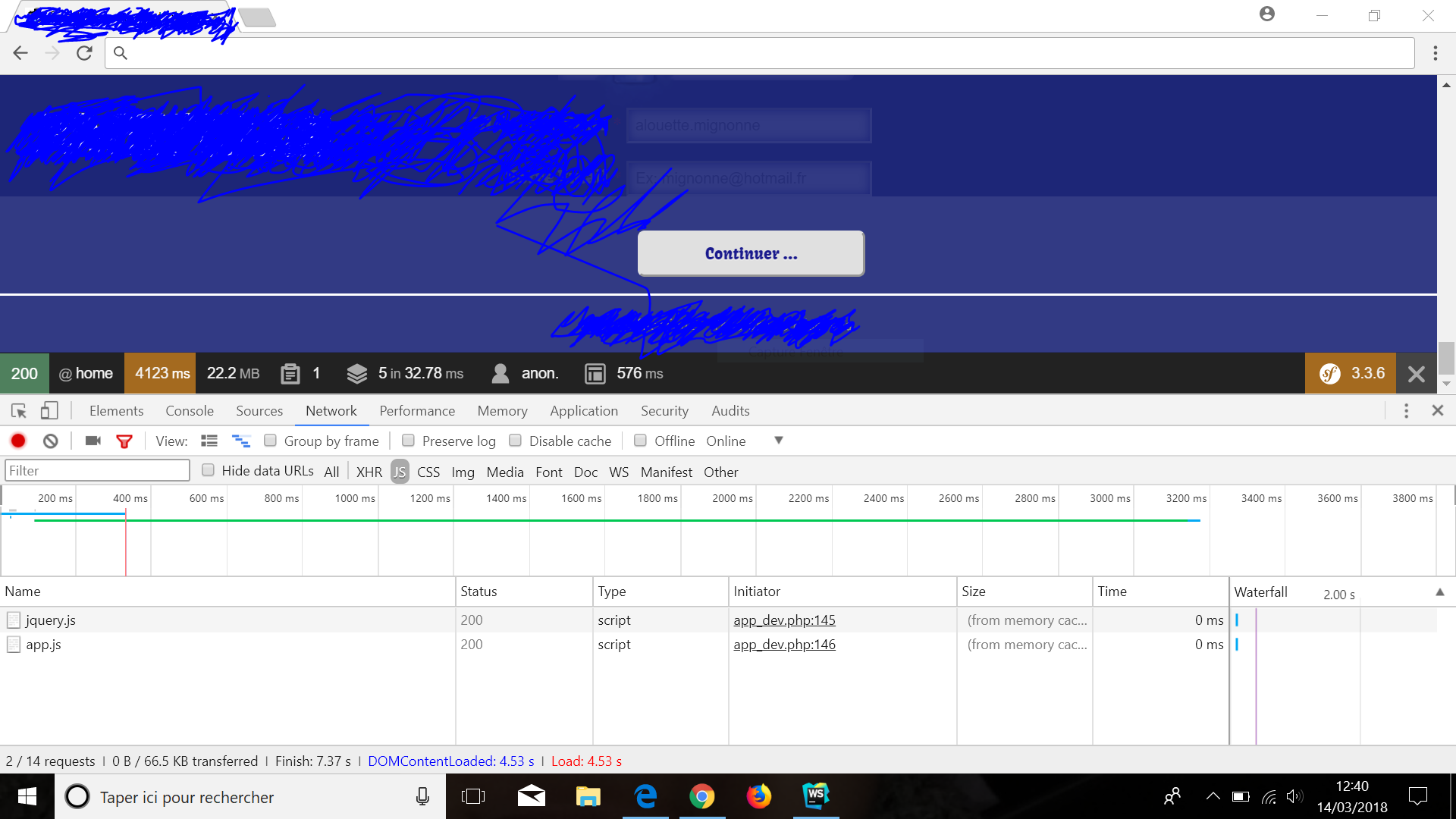Click Symfony toolbar 200 status badge
The width and height of the screenshot is (1456, 819).
click(x=24, y=373)
